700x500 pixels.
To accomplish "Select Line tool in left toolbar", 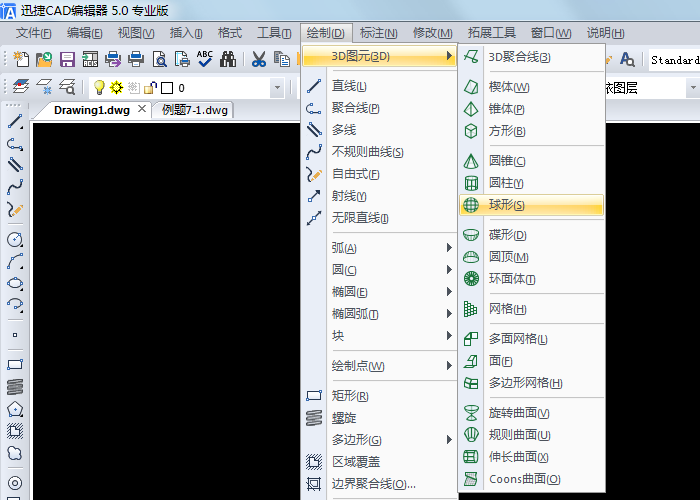I will [x=15, y=121].
